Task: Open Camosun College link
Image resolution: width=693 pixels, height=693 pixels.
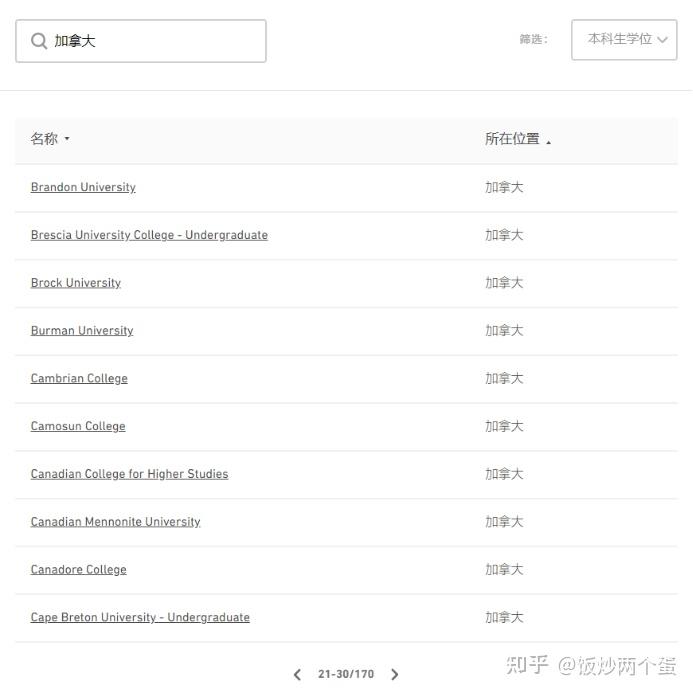Action: pos(78,426)
